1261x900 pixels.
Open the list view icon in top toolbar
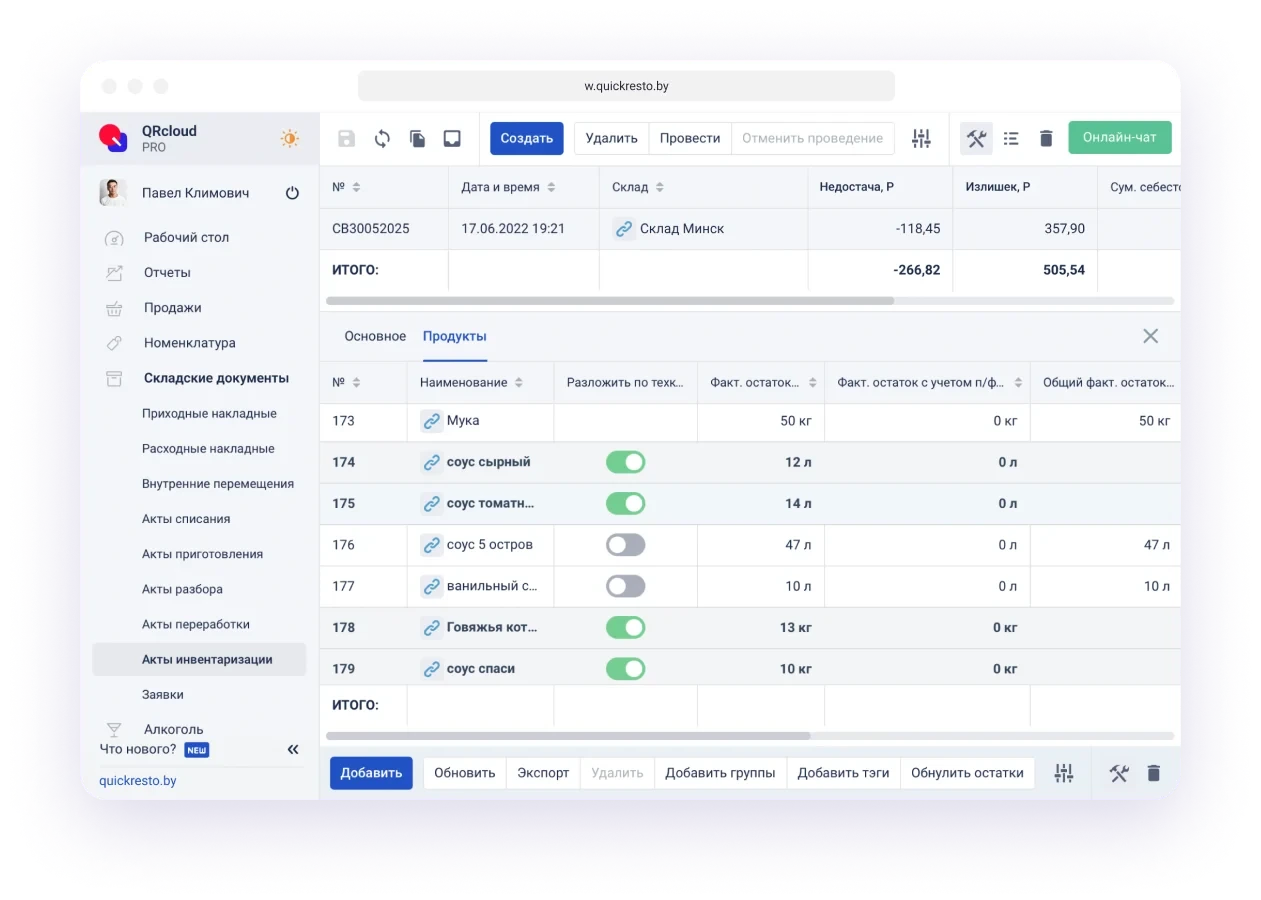pos(1011,139)
